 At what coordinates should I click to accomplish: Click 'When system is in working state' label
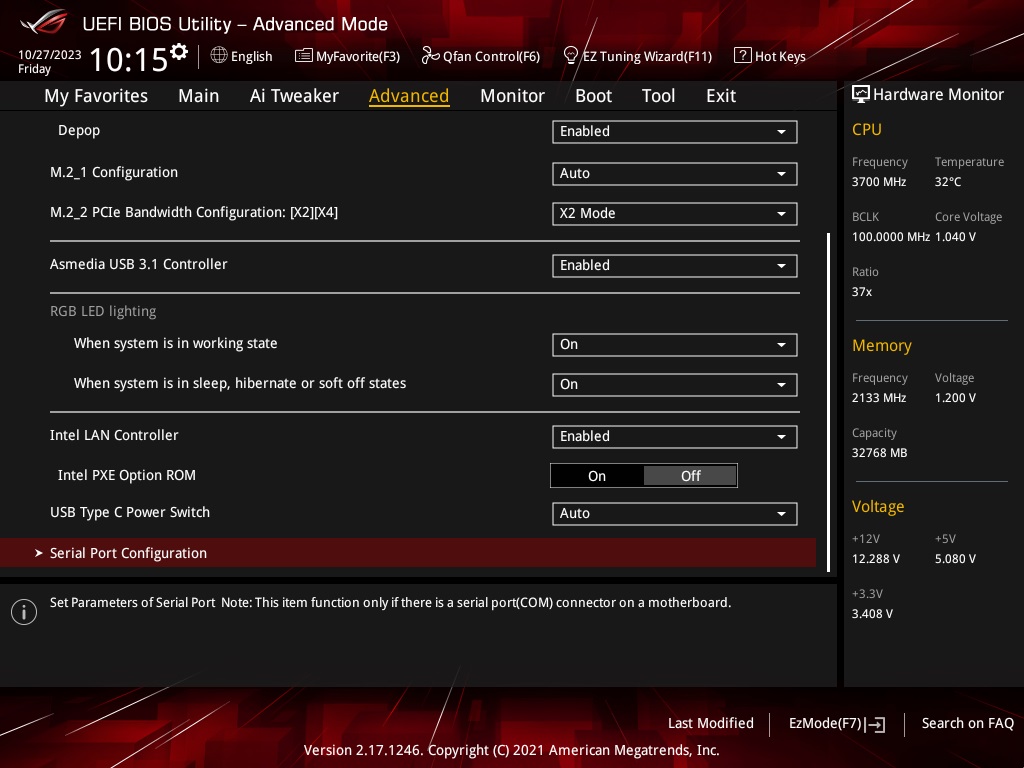pos(176,344)
